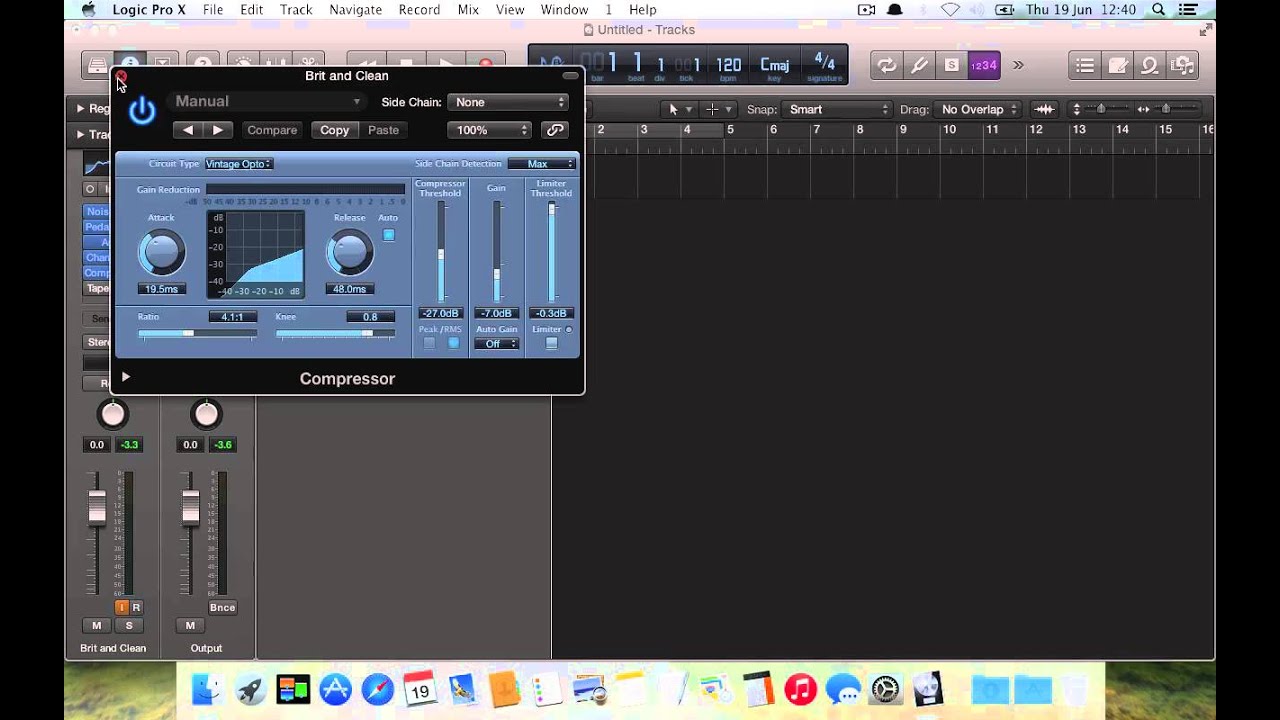This screenshot has width=1280, height=720.
Task: Toggle waveform zoom button
Action: 1044,109
